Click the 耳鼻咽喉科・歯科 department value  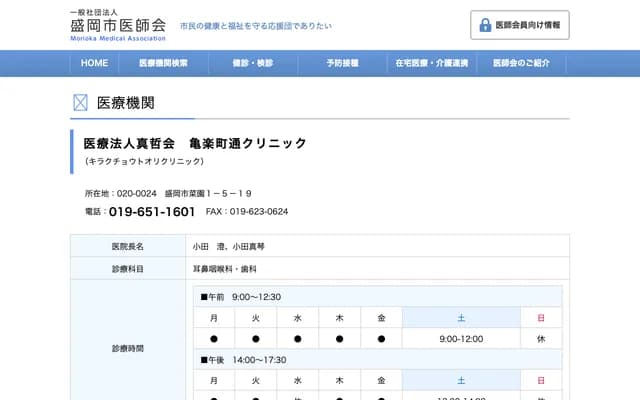click(x=225, y=269)
